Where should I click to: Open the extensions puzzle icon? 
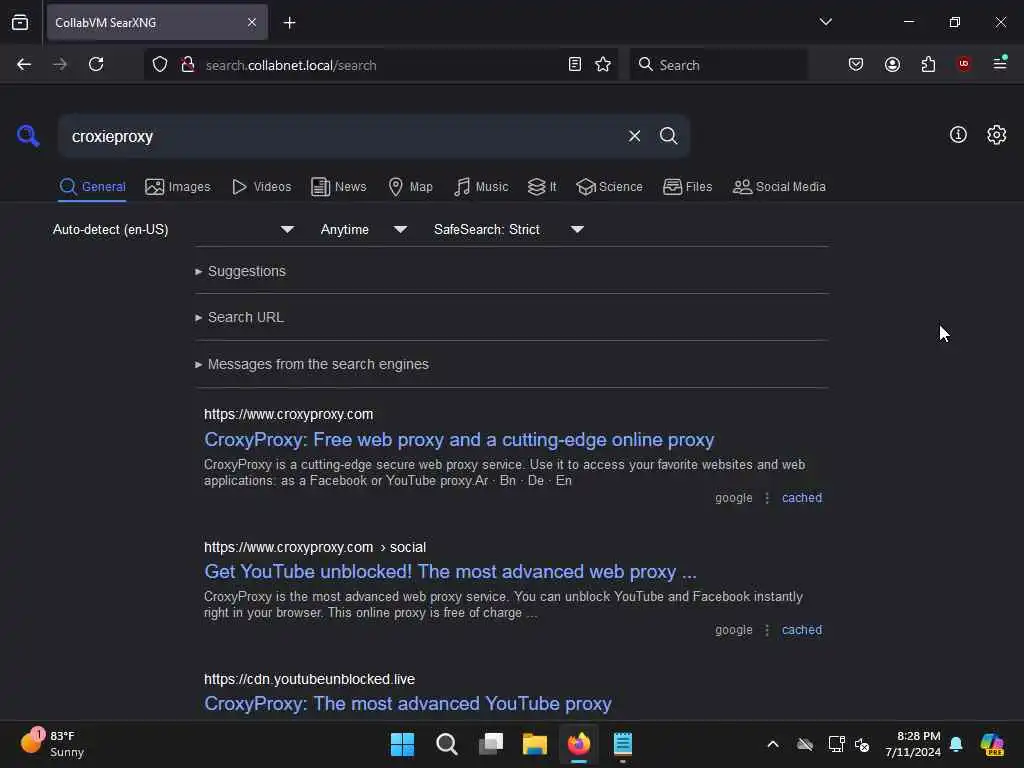coord(928,64)
